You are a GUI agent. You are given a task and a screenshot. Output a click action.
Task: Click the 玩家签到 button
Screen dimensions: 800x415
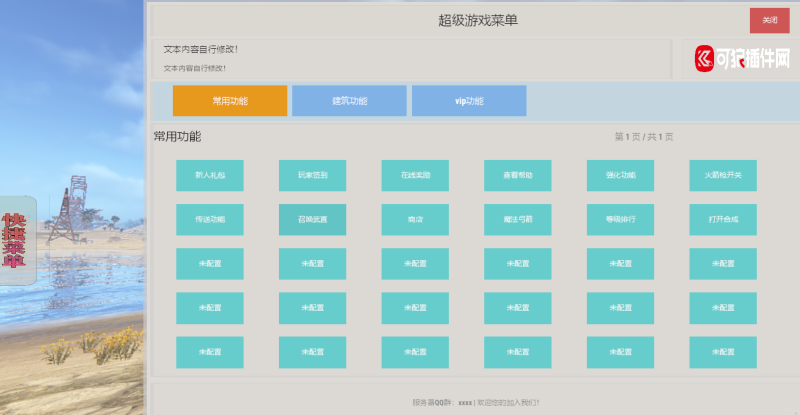tap(312, 175)
